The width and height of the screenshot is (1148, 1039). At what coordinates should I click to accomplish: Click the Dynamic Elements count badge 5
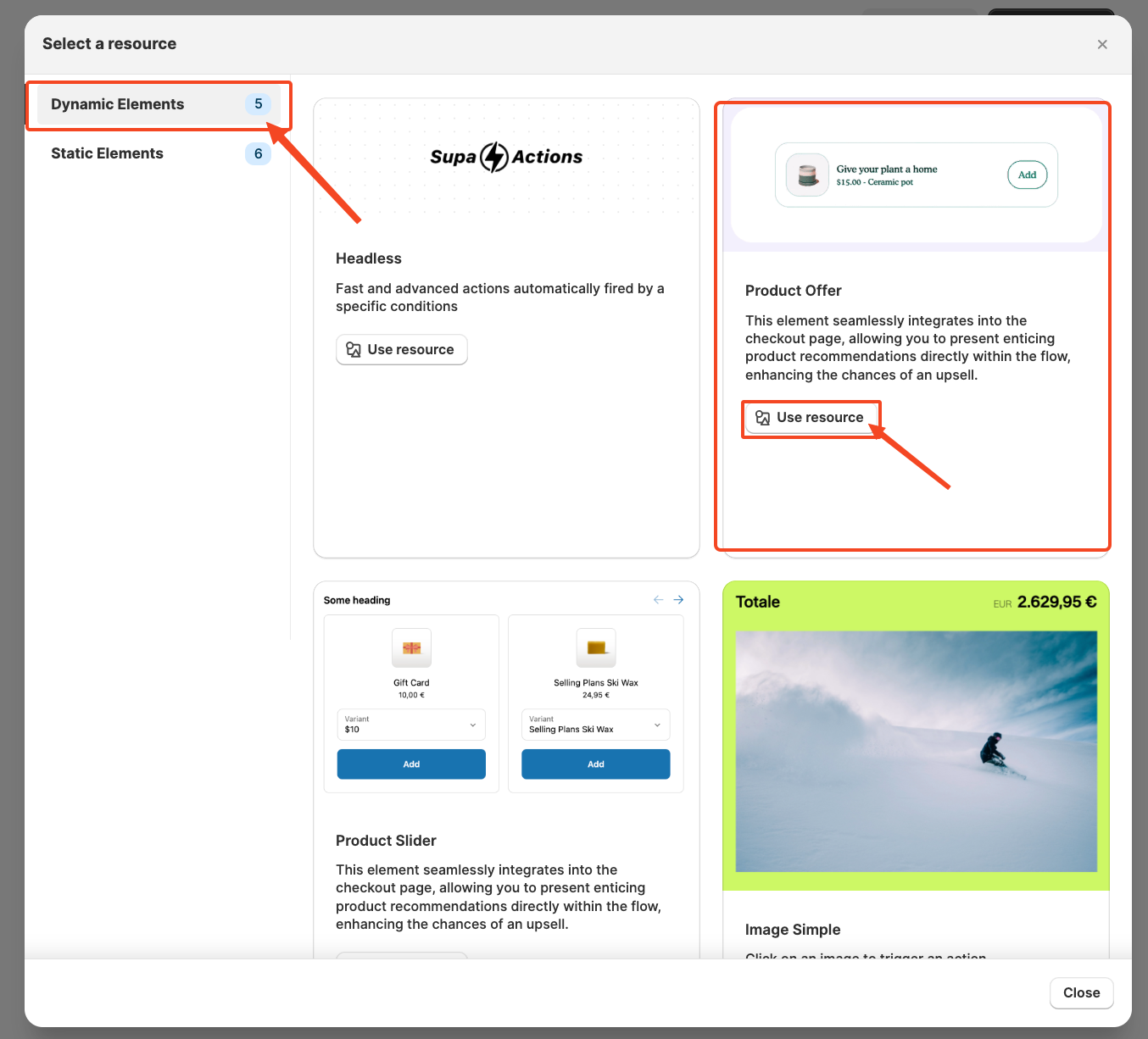click(259, 104)
